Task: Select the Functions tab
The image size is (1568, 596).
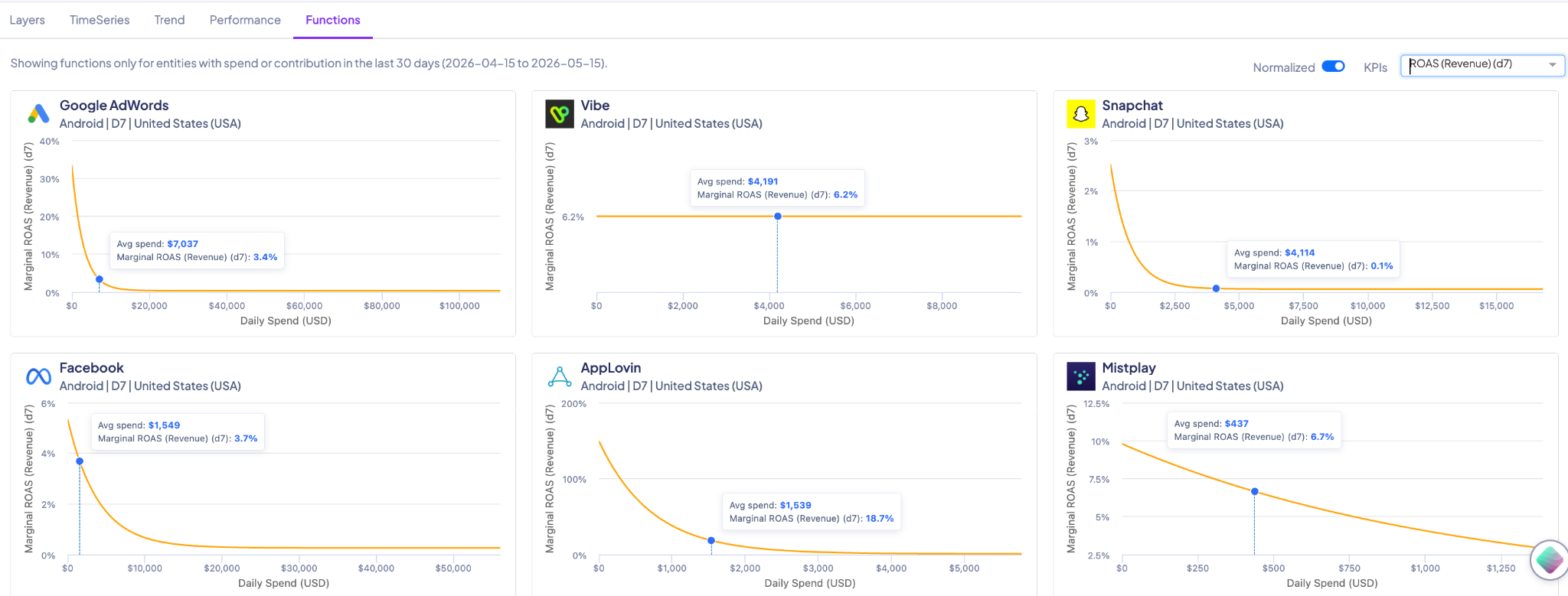Action: tap(332, 20)
